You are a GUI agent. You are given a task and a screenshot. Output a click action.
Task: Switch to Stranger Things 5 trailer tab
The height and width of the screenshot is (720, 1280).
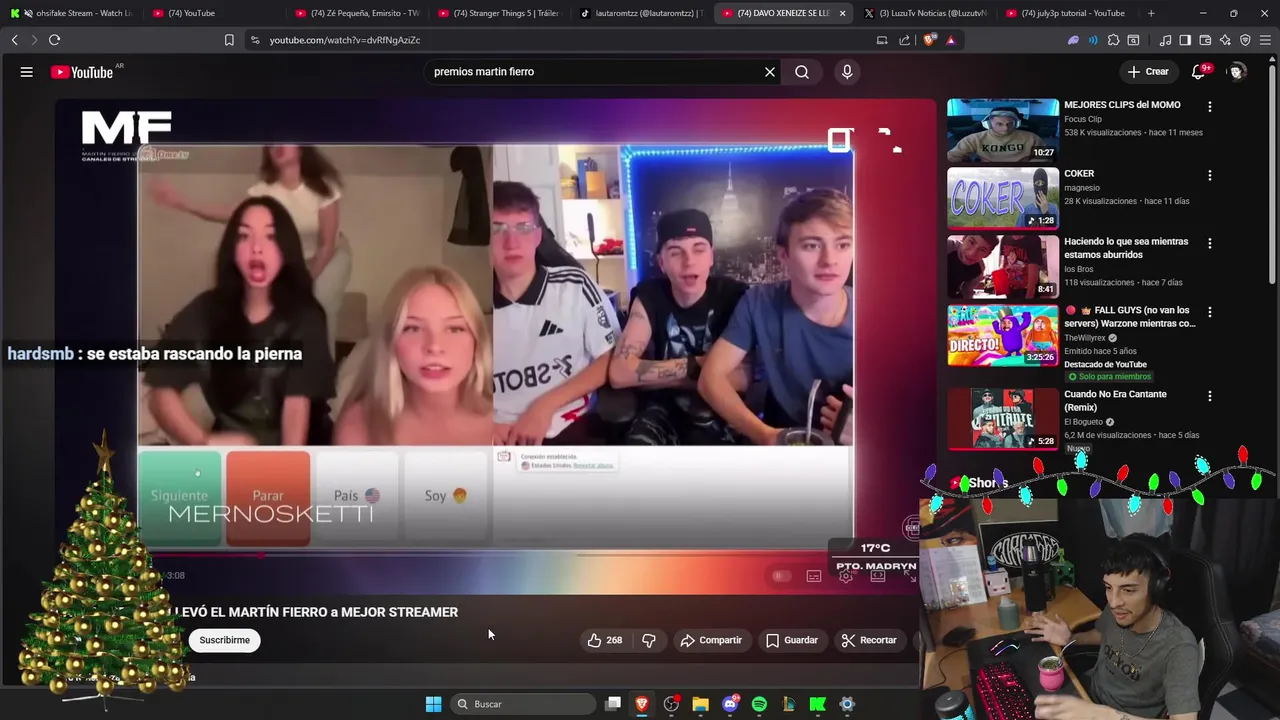(500, 13)
